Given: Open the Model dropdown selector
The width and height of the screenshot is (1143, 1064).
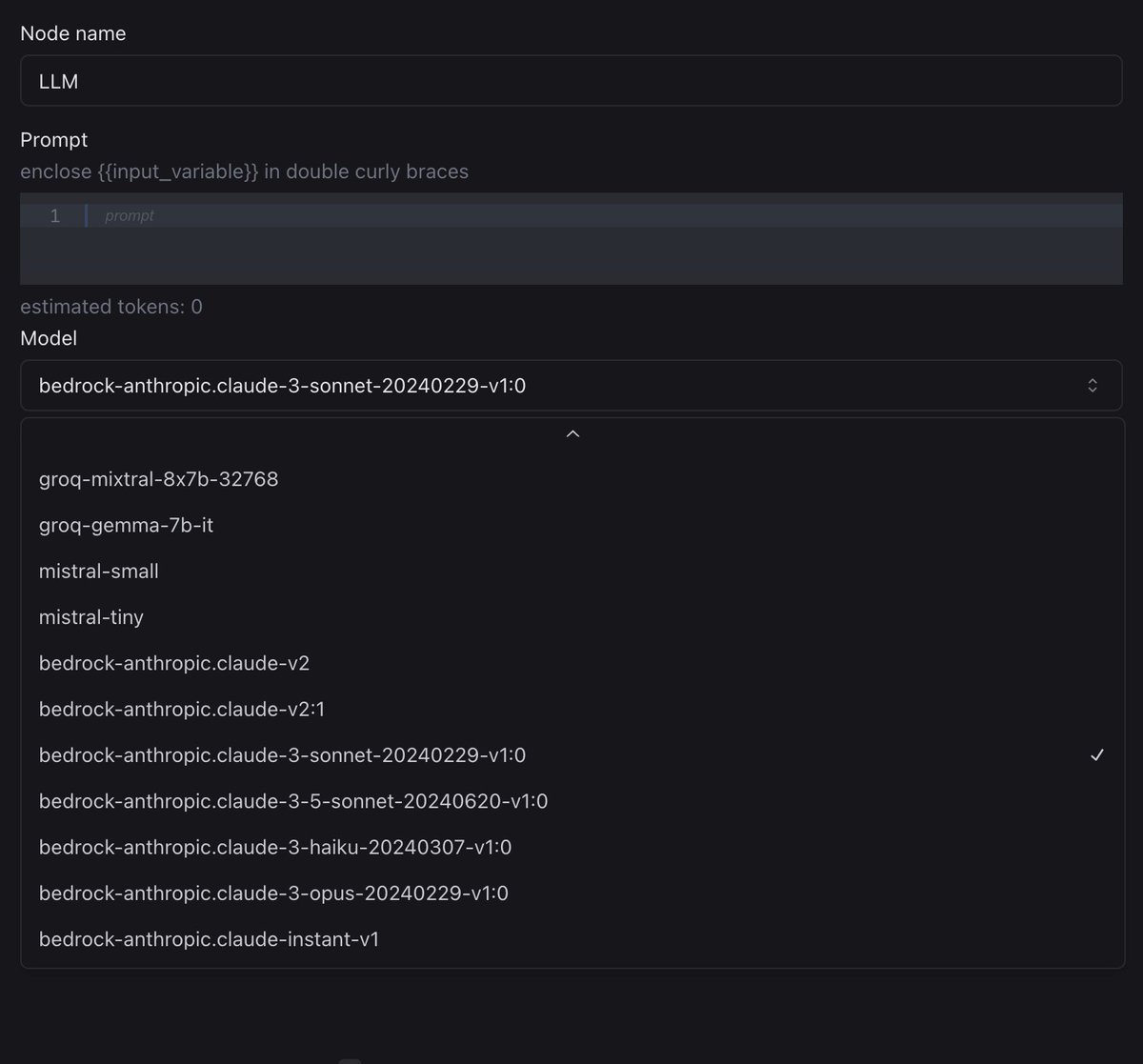Looking at the screenshot, I should [x=571, y=386].
